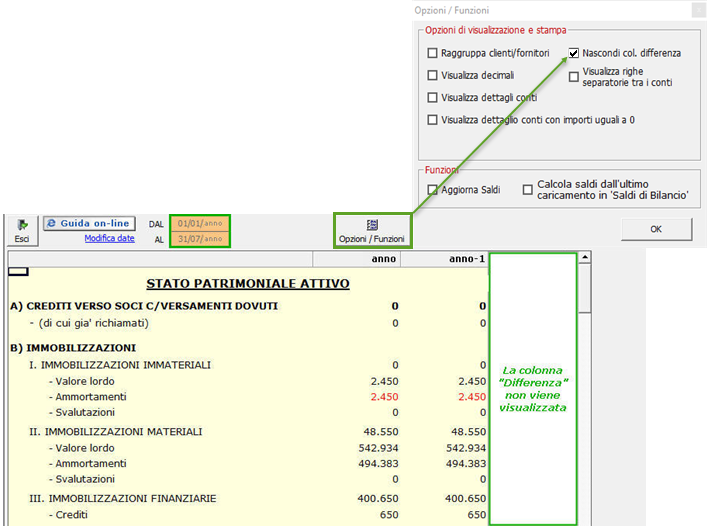Select II. IMMOBILIZZAZIONI MATERIALI row

[248, 432]
